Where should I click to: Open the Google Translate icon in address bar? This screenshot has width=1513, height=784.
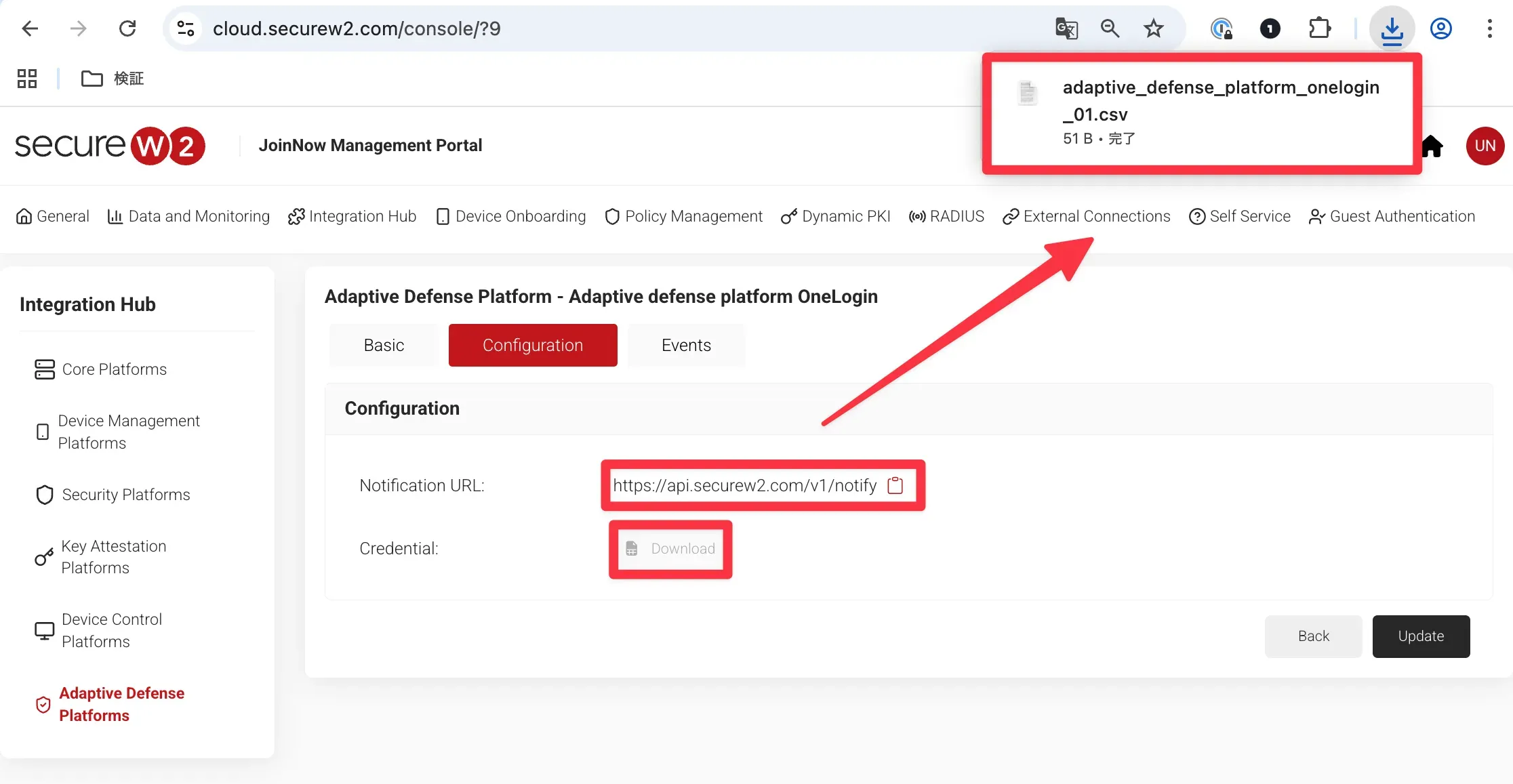[x=1066, y=28]
